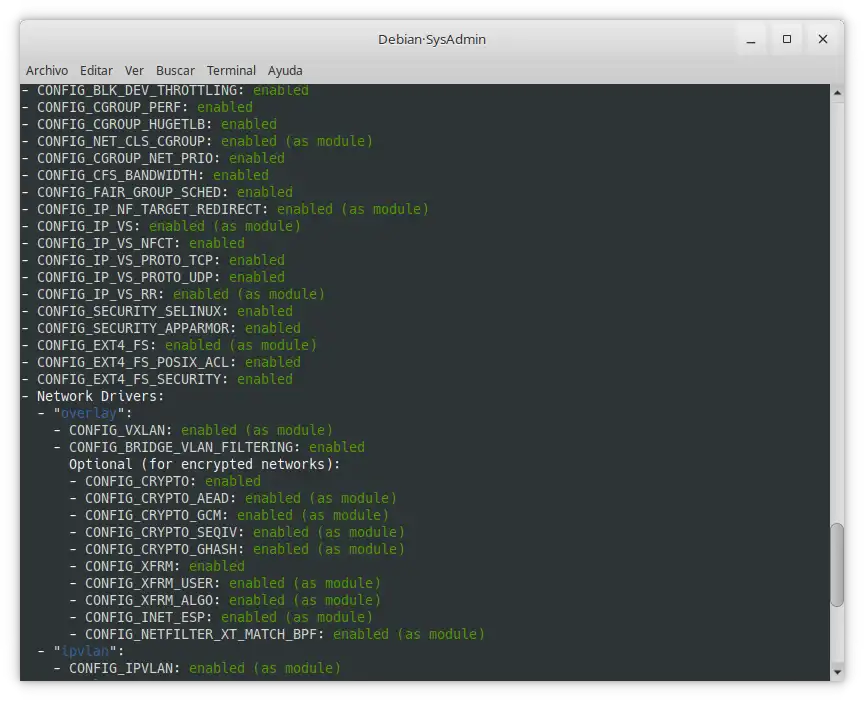
Task: Click the CONFIG_EXT4_FS: text
Action: 96,345
